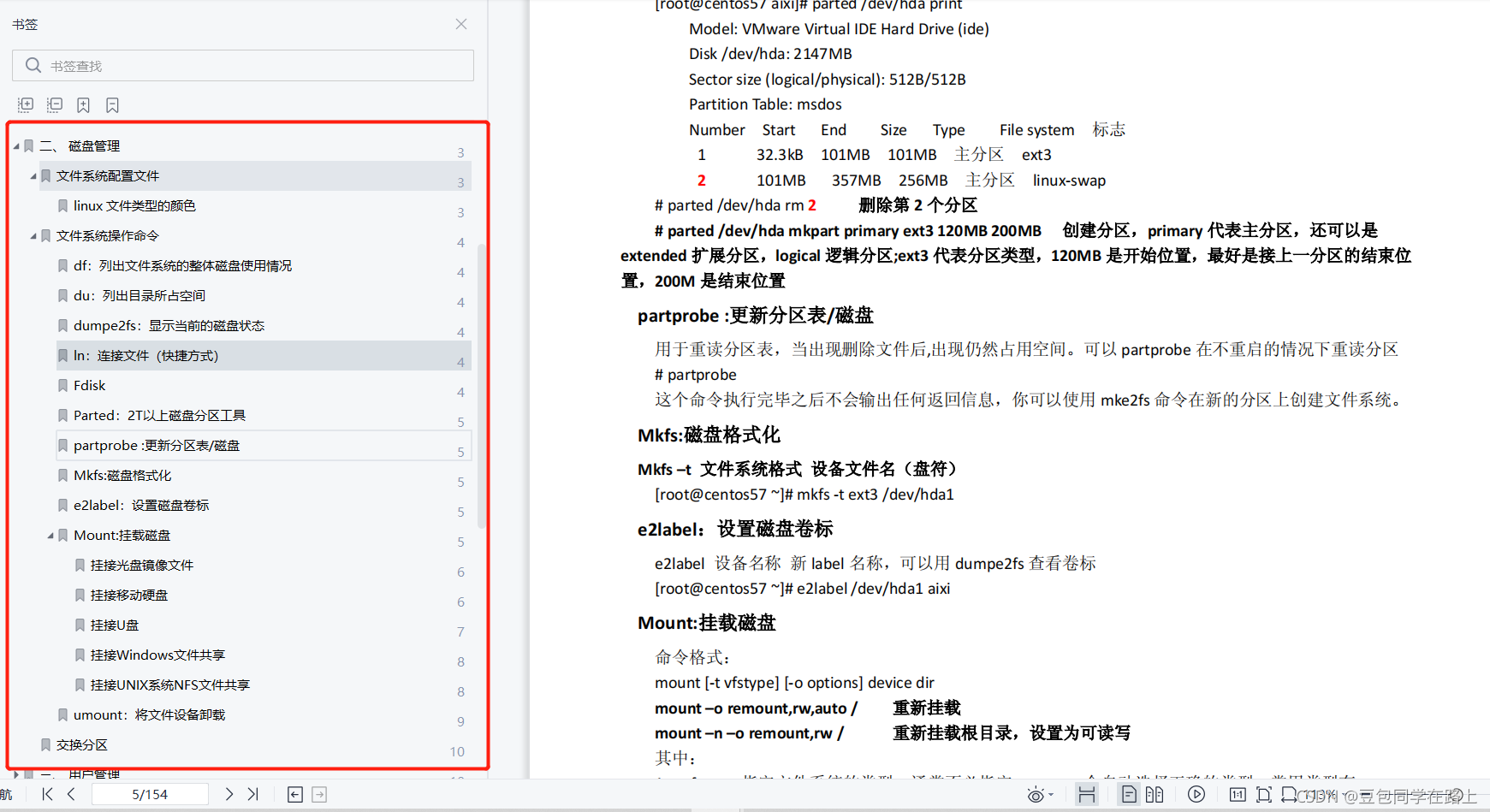Click heading Mount:挂载磁盘 in the document
Image resolution: width=1490 pixels, height=812 pixels.
707,623
